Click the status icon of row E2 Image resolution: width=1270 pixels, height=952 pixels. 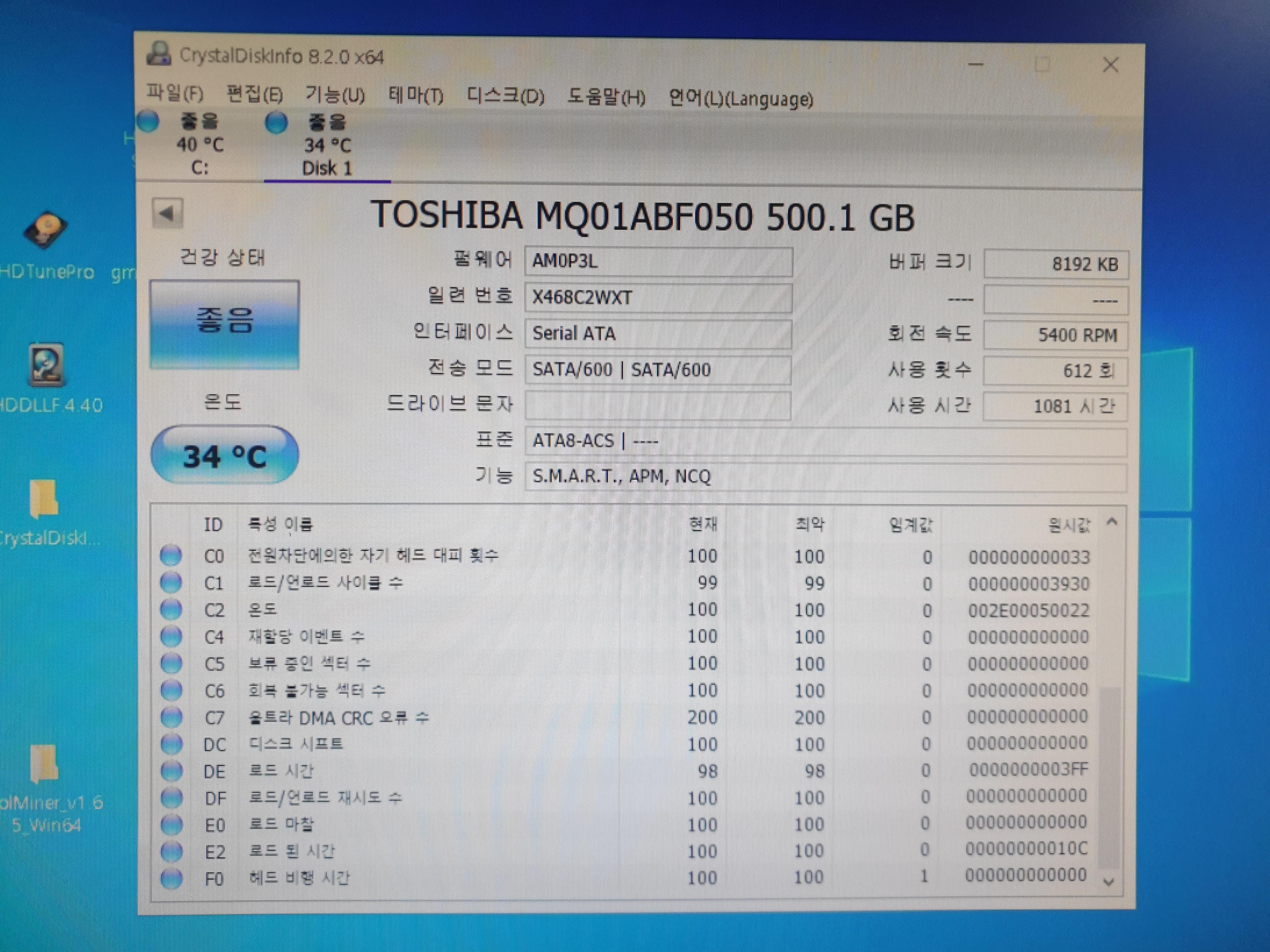[171, 852]
